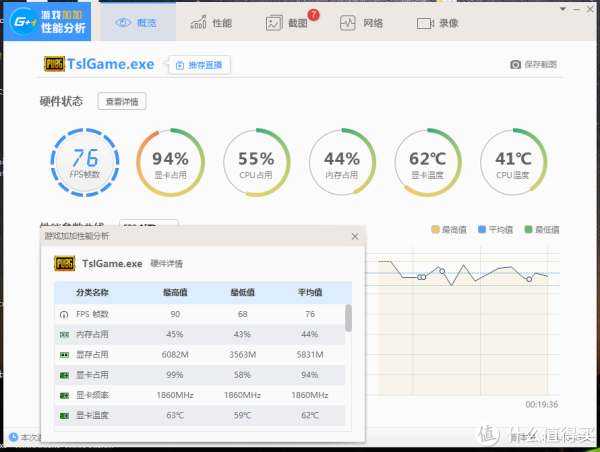Click the blue 平均值 legend swatch

pos(482,229)
